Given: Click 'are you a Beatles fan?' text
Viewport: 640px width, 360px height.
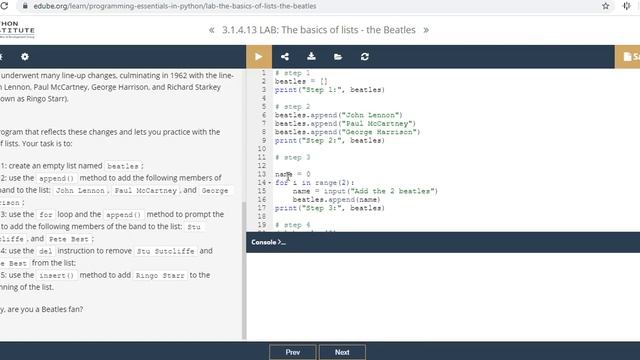Looking at the screenshot, I should coord(45,309).
